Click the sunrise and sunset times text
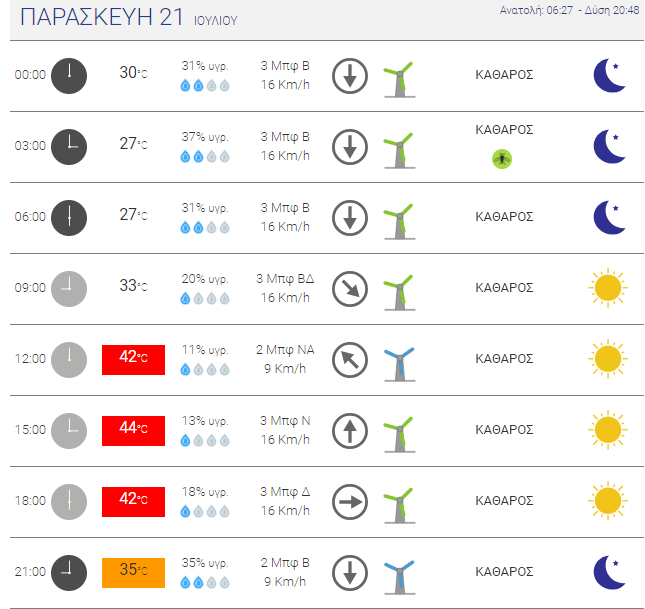645x609 pixels. click(569, 10)
